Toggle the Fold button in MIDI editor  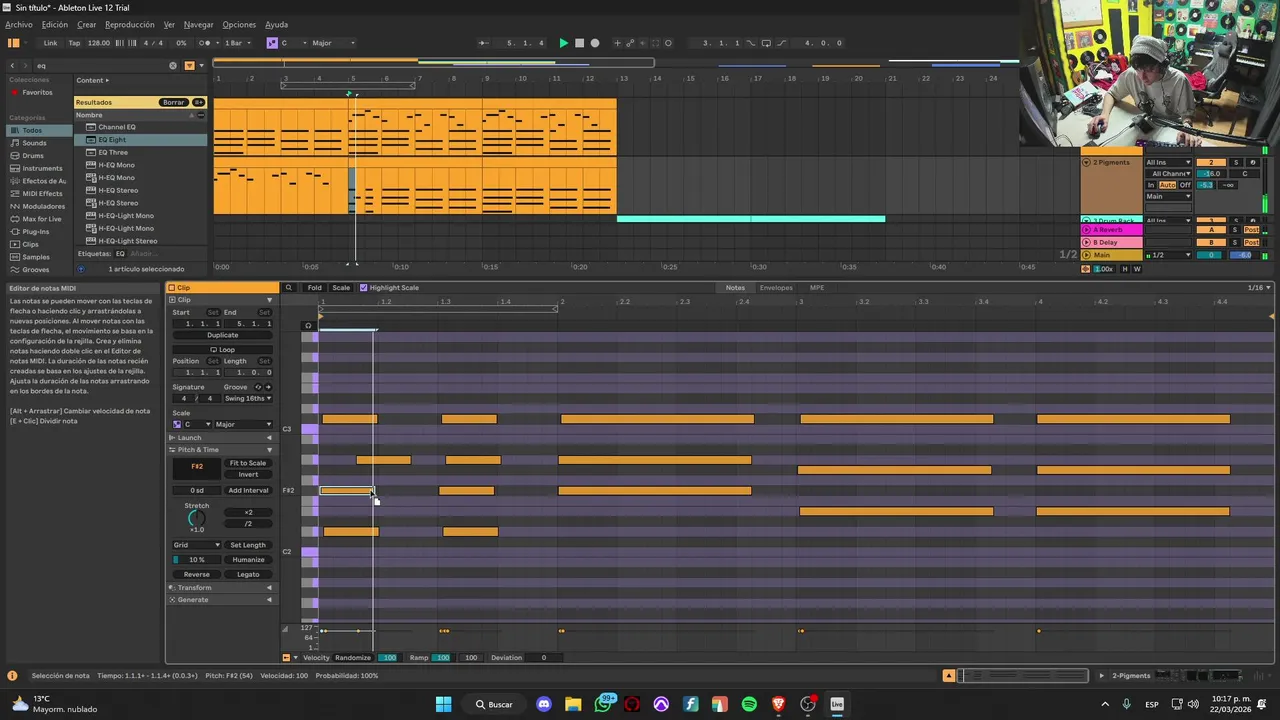pos(315,288)
